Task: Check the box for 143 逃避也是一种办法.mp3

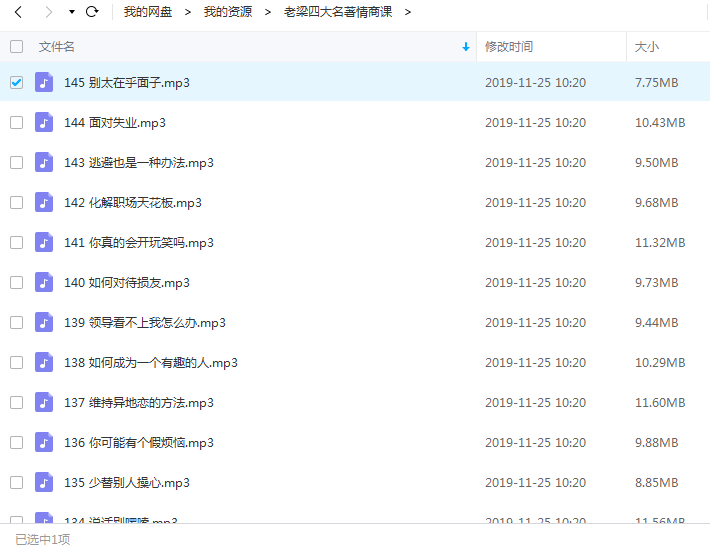Action: pos(16,162)
